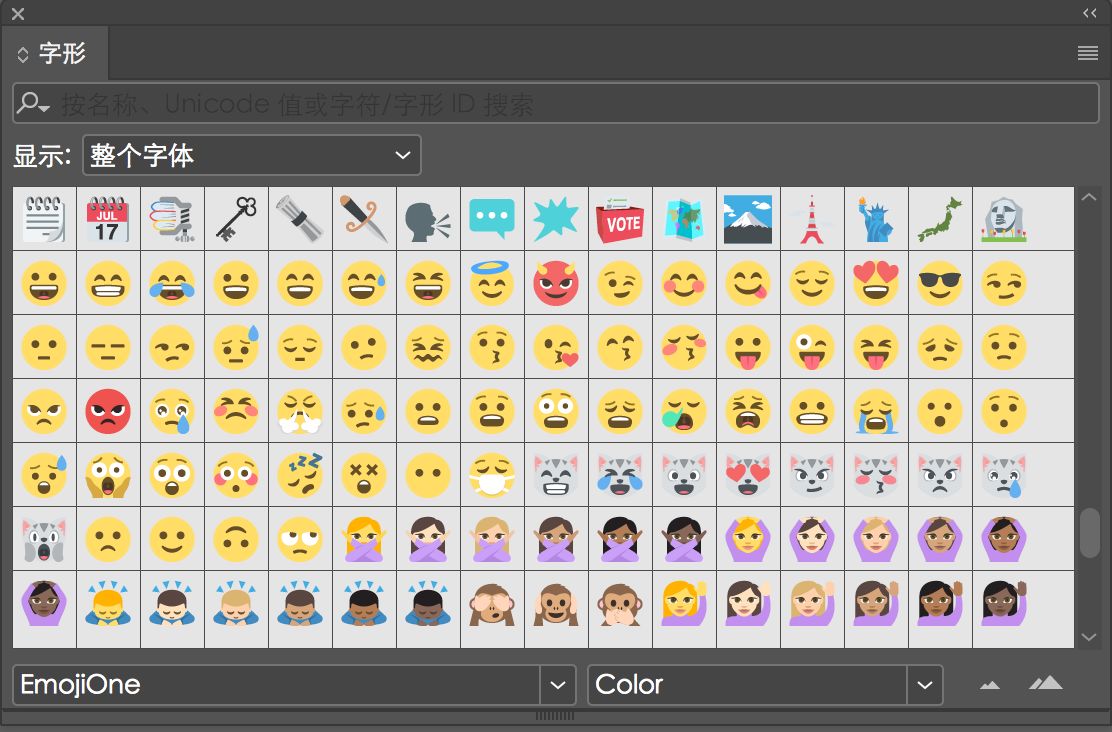The image size is (1112, 732).
Task: Pick the crying cat face glyph
Action: (1004, 475)
